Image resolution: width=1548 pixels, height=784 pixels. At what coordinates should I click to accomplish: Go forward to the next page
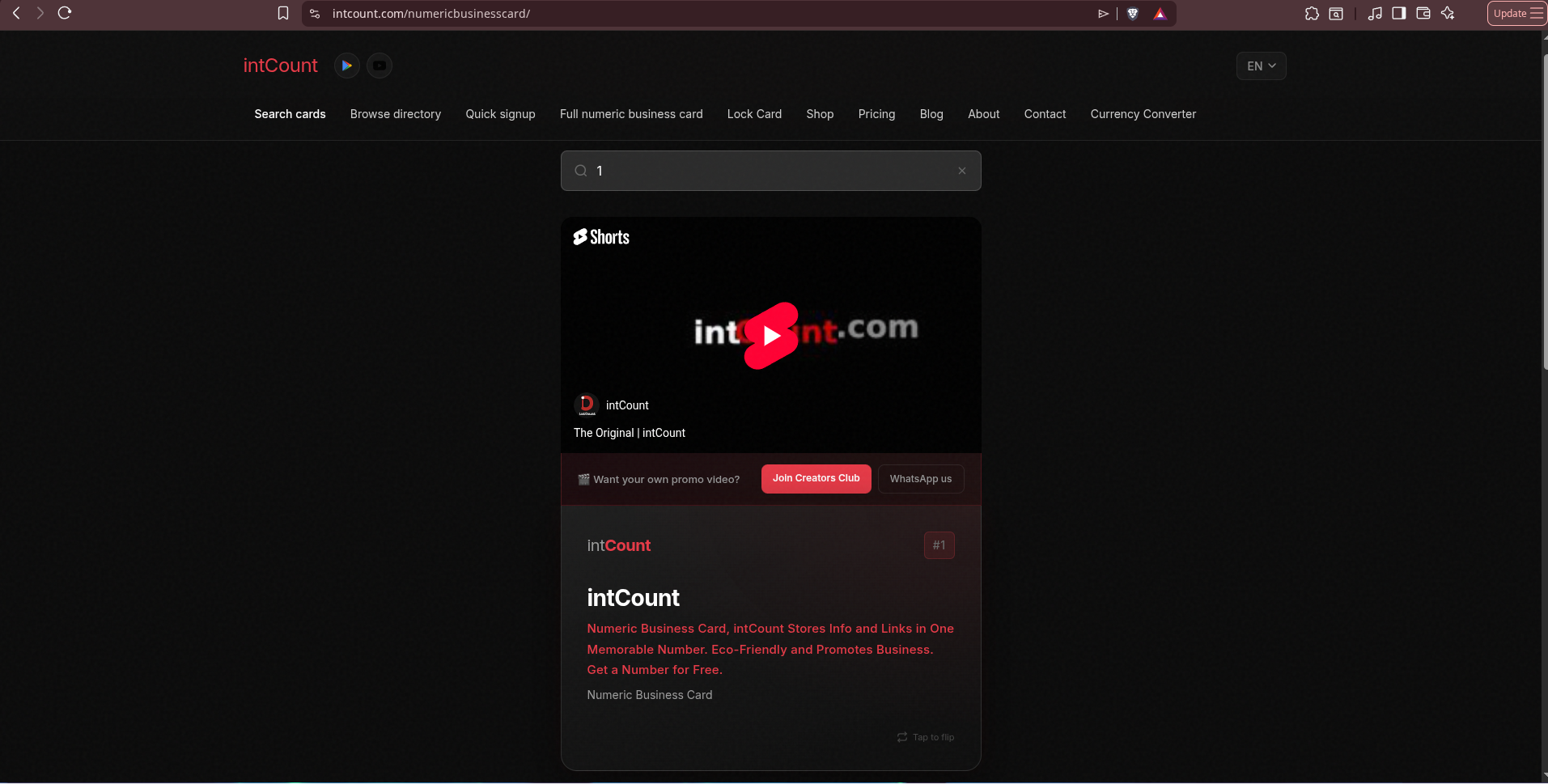(x=40, y=13)
